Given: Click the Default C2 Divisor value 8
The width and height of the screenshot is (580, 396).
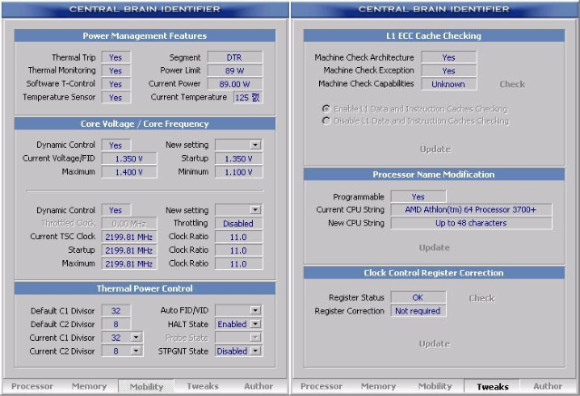Looking at the screenshot, I should click(x=116, y=324).
